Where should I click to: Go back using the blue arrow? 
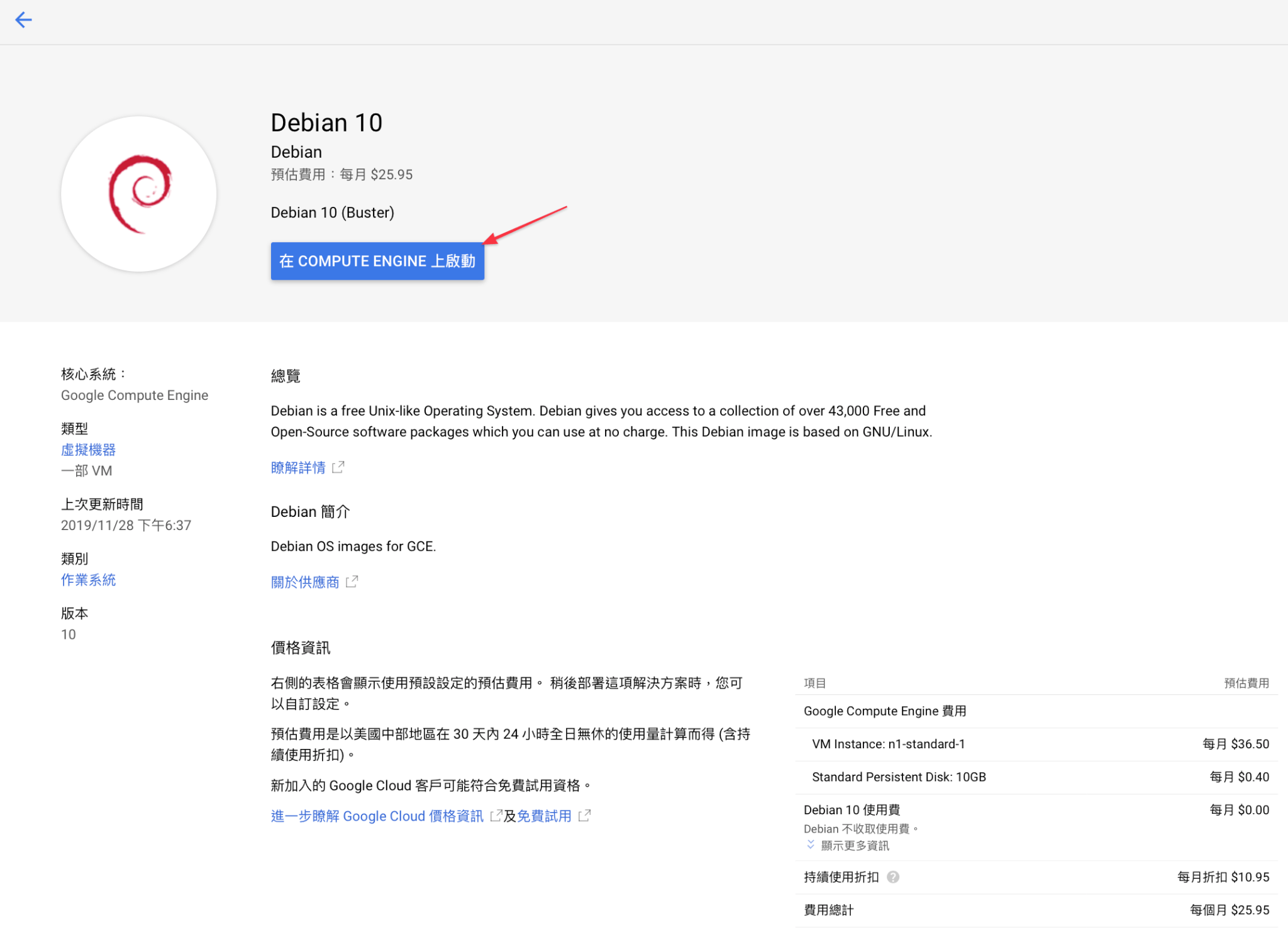[x=23, y=20]
